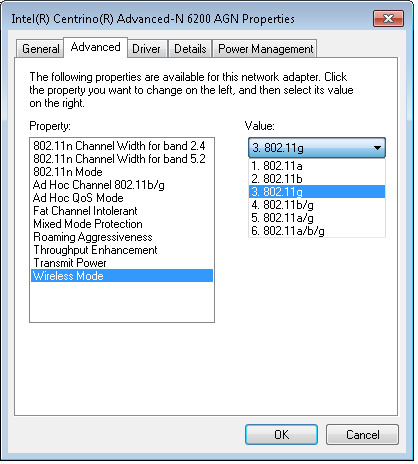
Task: Select Transmit Power property
Action: [x=122, y=263]
